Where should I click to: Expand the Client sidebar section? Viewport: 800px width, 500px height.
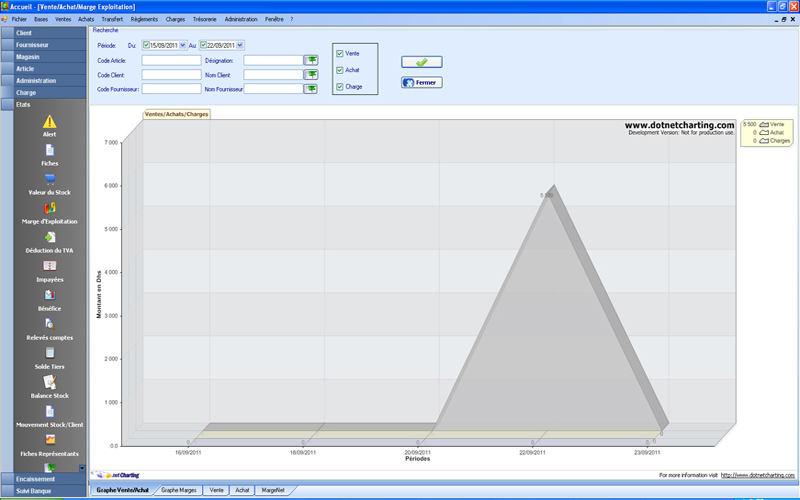click(43, 33)
